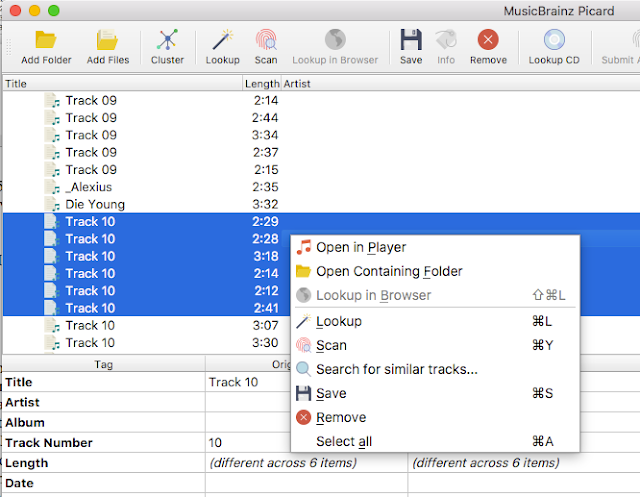Click the Length column header

pos(262,84)
